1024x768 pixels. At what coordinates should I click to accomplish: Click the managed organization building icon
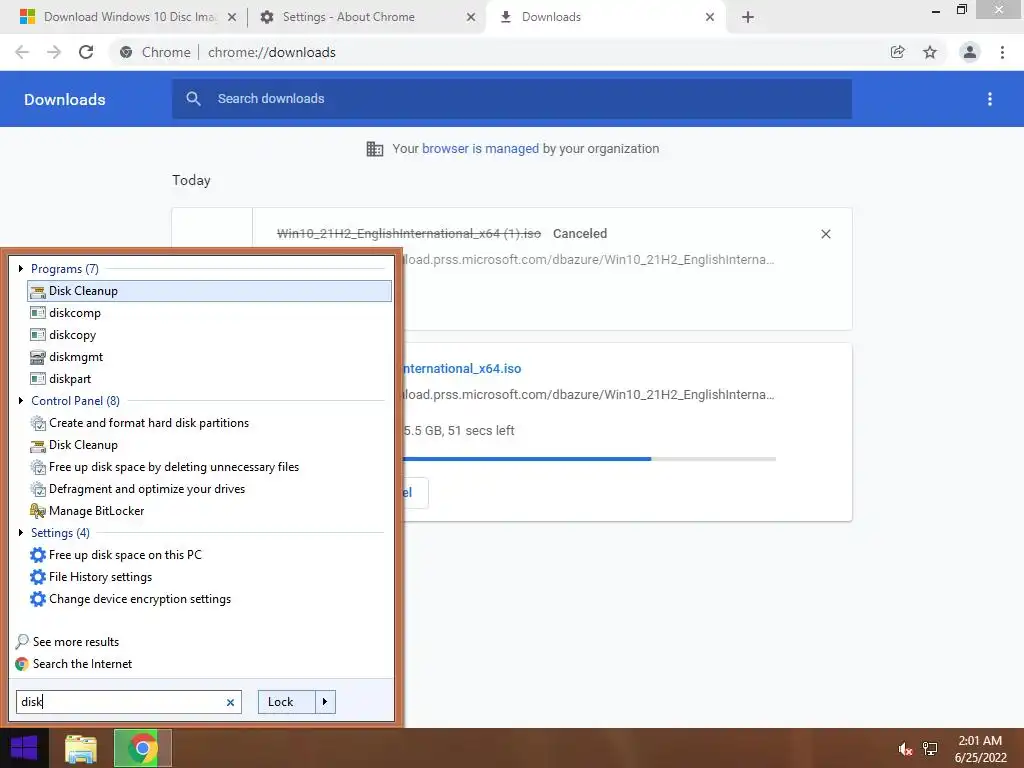tap(375, 149)
